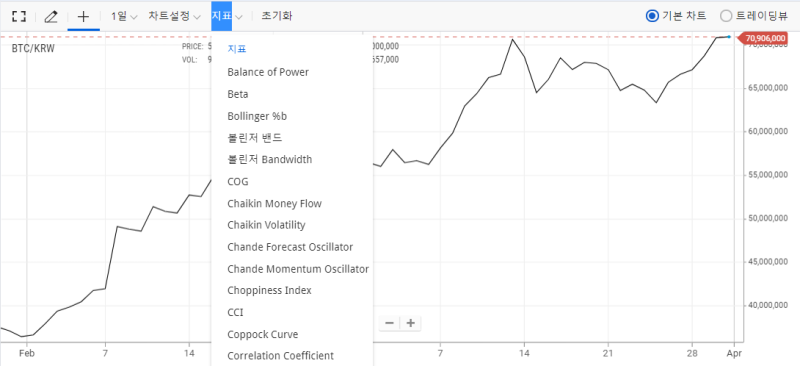
Task: Zoom out with the minus button
Action: (389, 323)
